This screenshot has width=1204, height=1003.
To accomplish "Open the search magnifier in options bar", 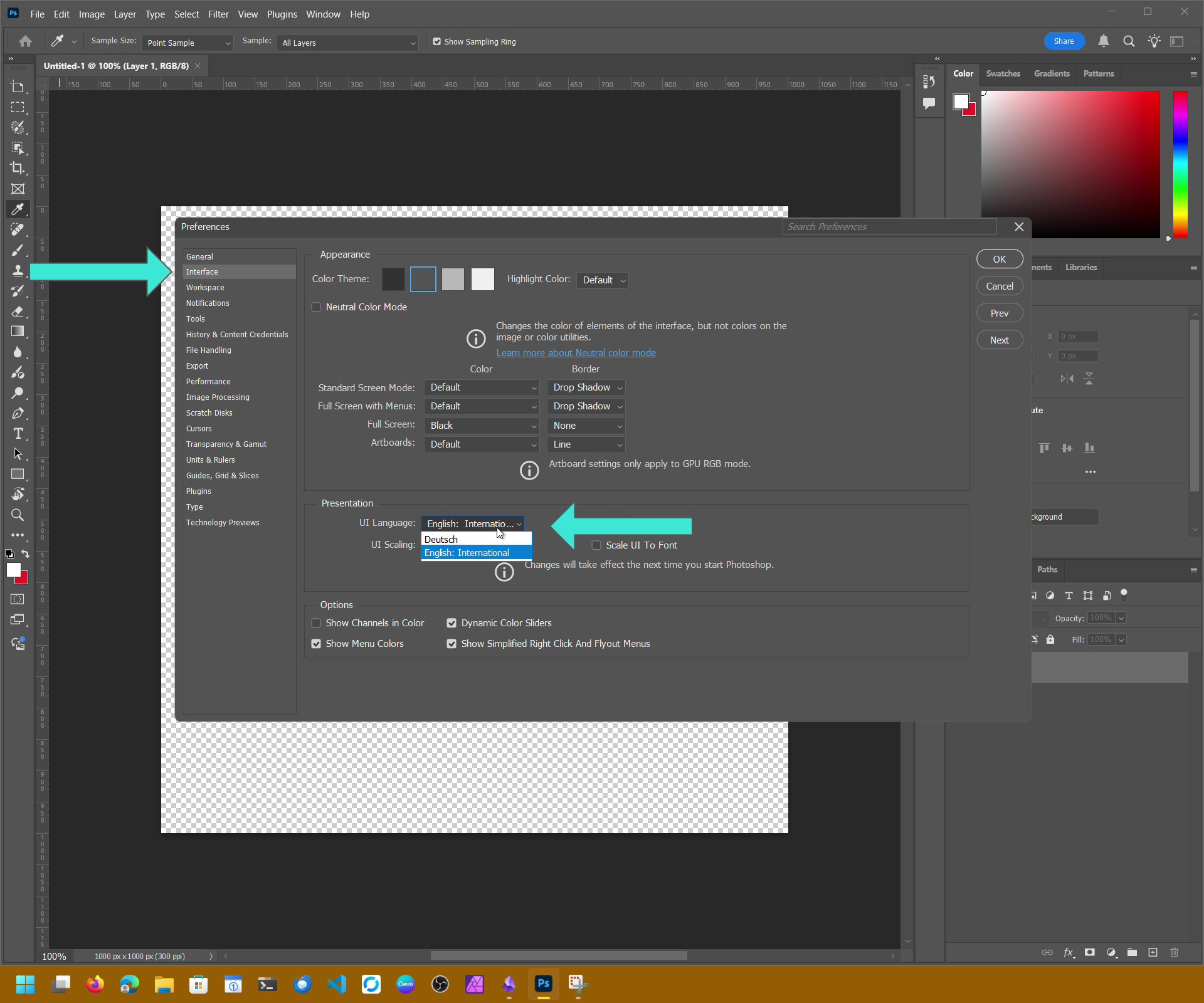I will pos(1129,41).
